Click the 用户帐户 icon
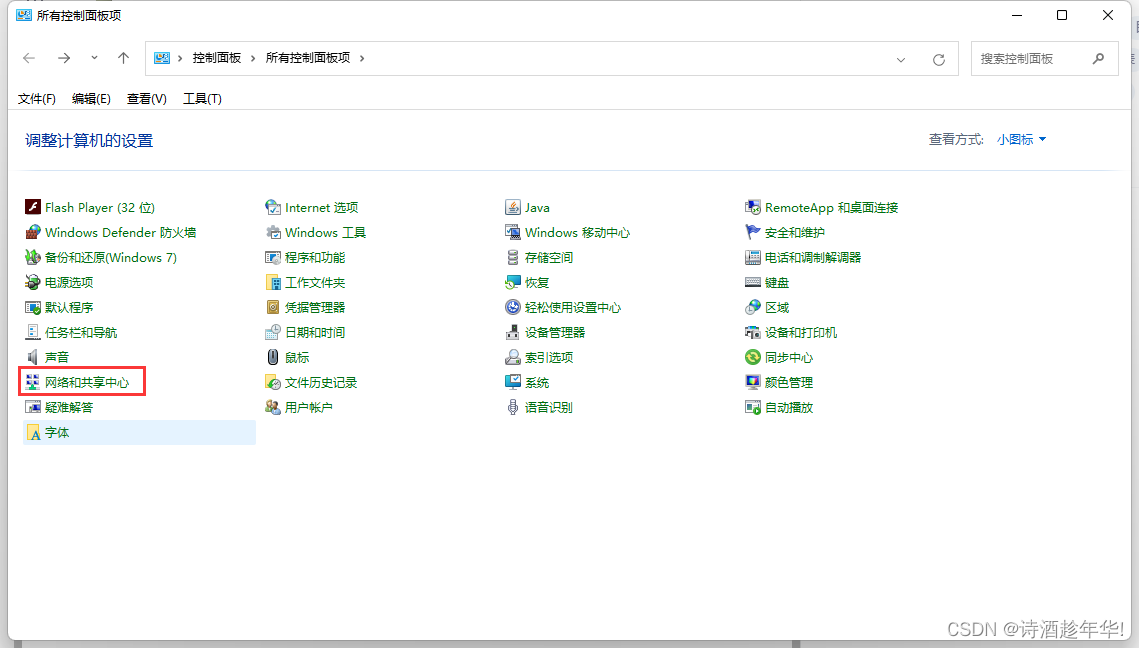Viewport: 1139px width, 648px height. (272, 407)
